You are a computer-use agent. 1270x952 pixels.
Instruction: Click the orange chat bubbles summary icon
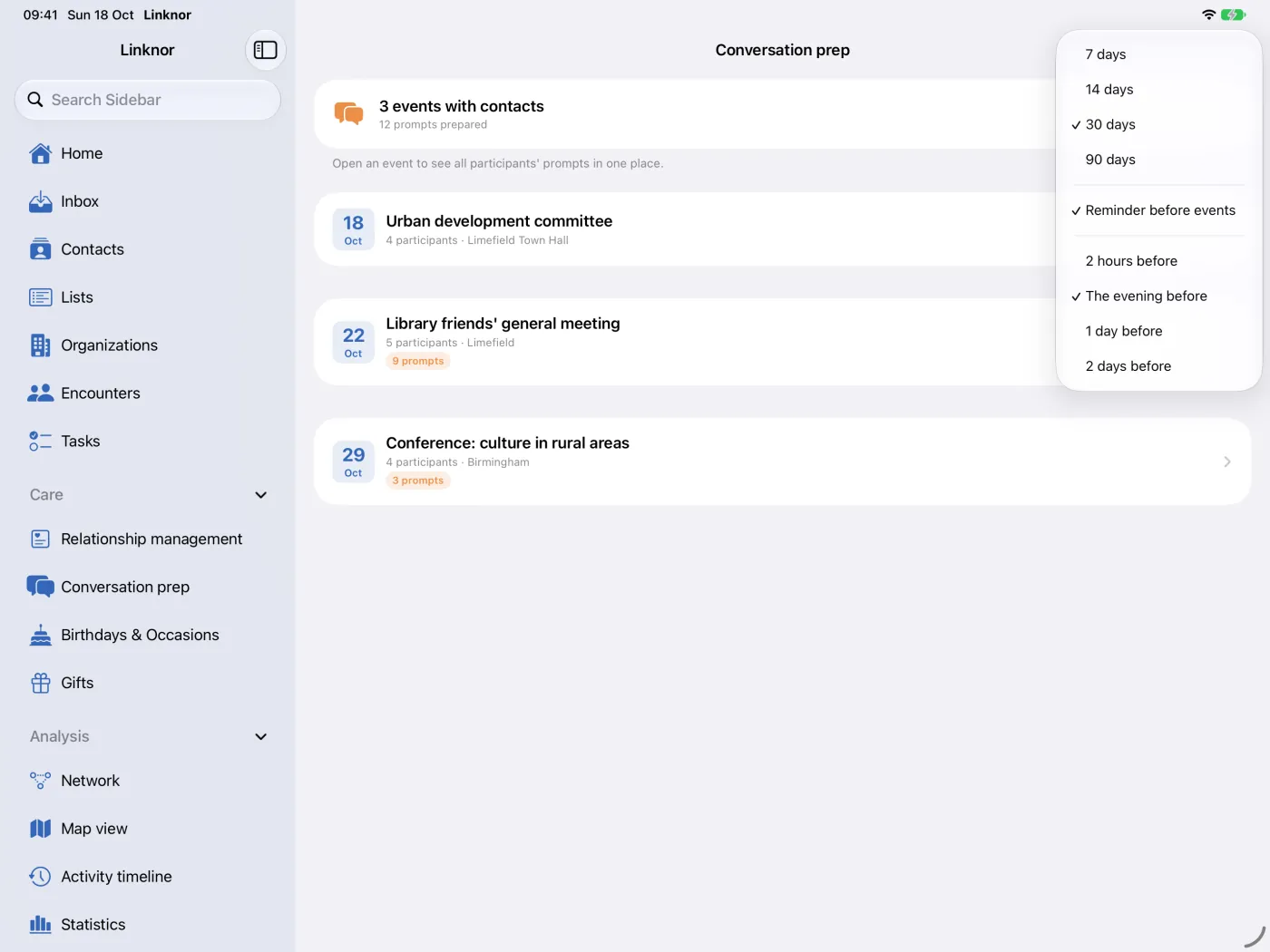tap(348, 113)
